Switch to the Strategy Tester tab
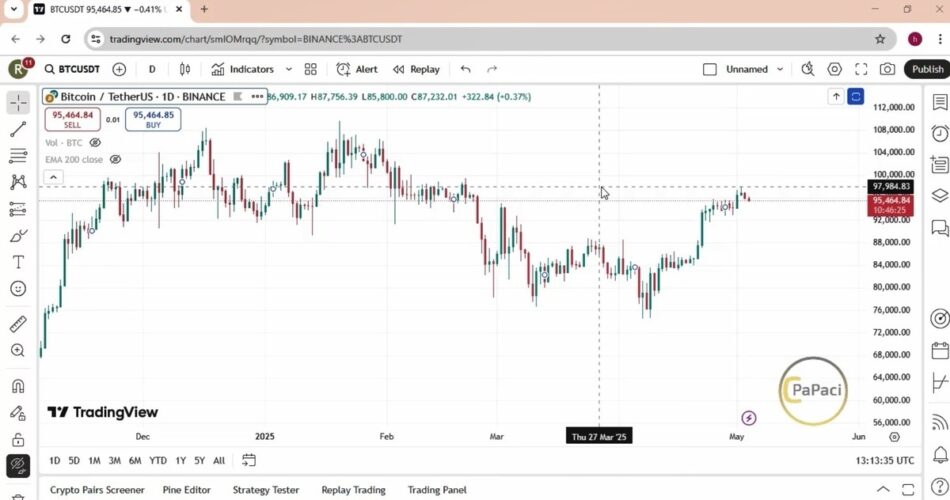The image size is (950, 500). 265,490
